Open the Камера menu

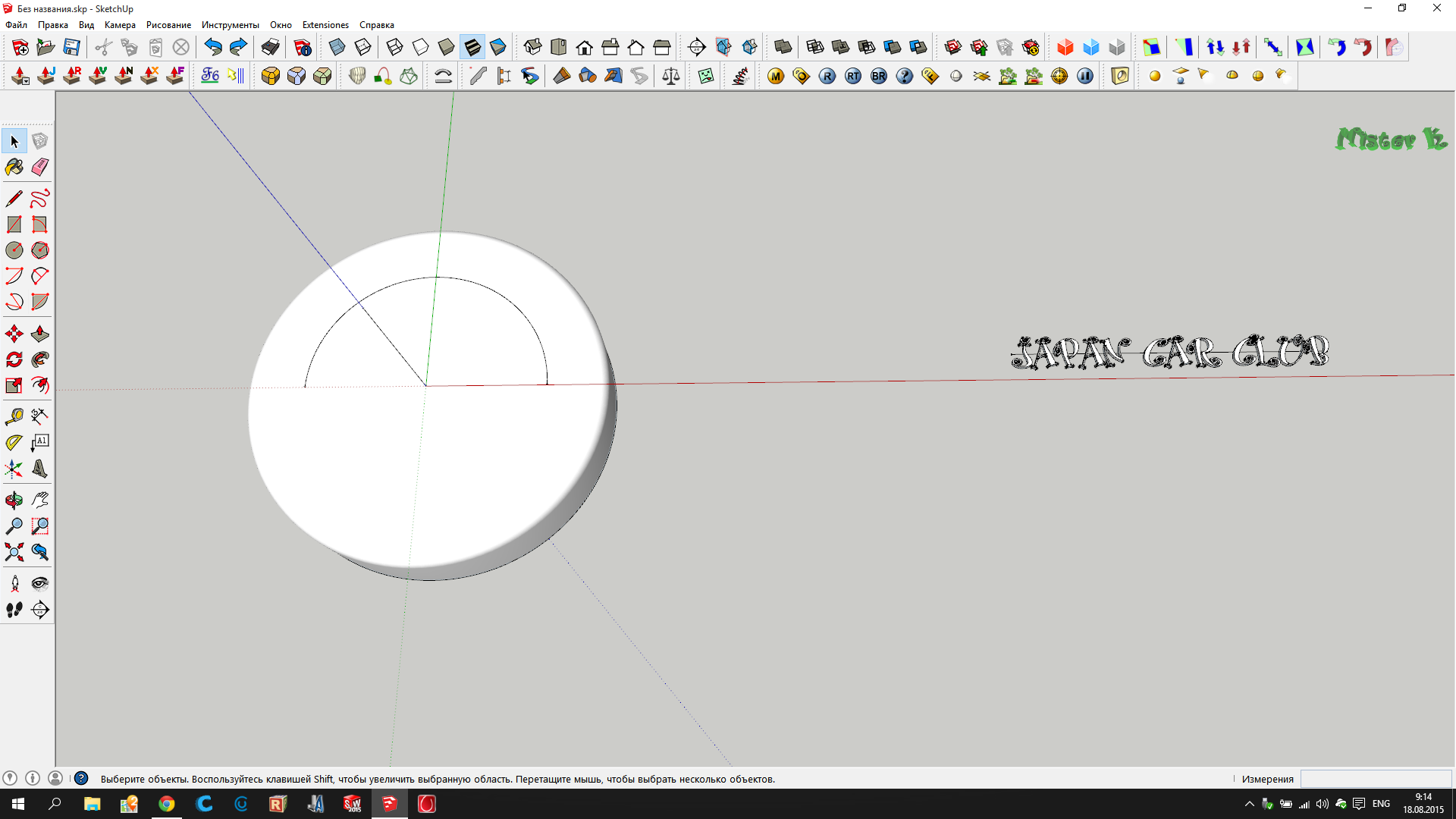(120, 25)
